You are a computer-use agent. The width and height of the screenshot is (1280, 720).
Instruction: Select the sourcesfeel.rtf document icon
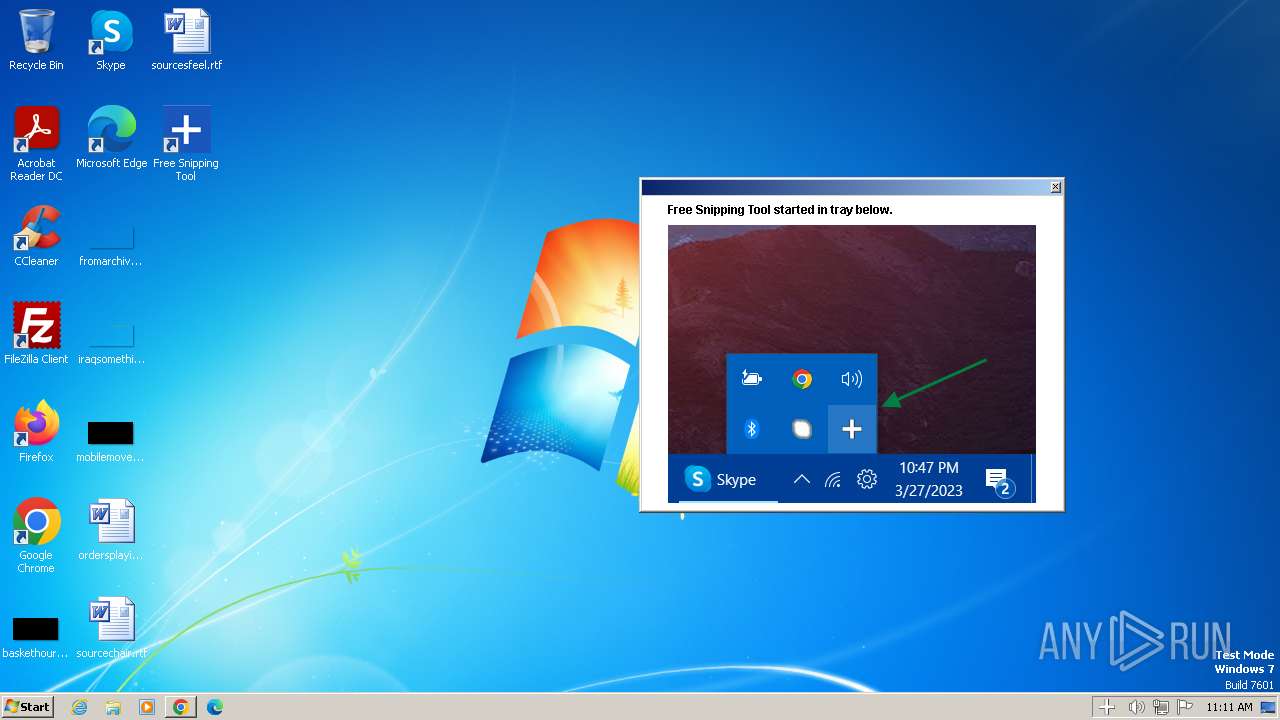point(186,40)
